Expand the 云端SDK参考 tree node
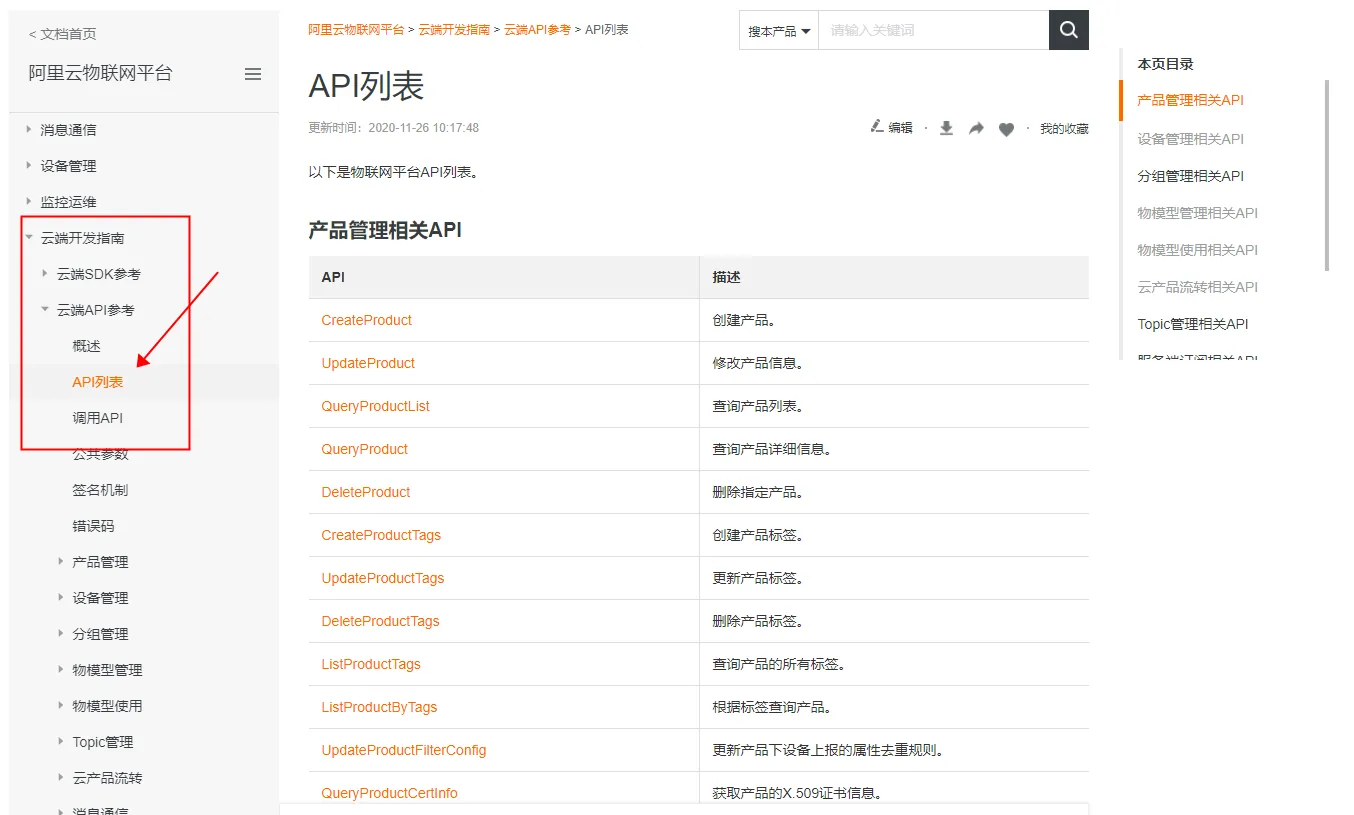The height and width of the screenshot is (815, 1354). (45, 273)
